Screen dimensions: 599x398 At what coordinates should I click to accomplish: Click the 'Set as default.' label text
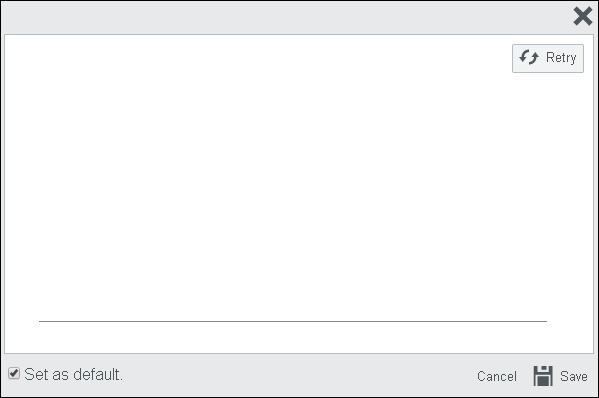[73, 374]
